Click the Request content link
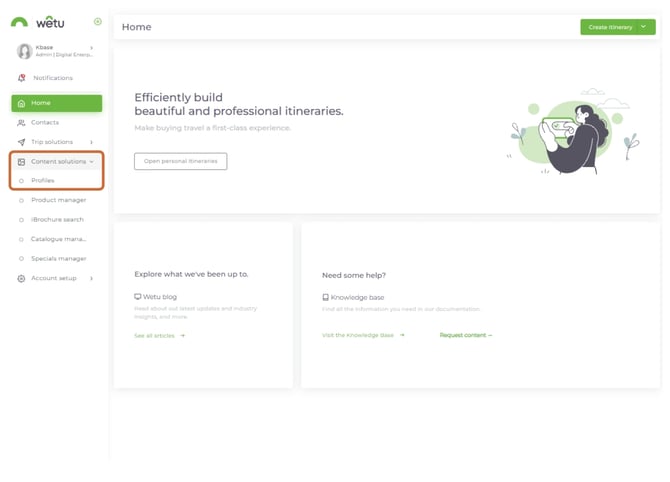This screenshot has width=670, height=482. click(x=466, y=335)
